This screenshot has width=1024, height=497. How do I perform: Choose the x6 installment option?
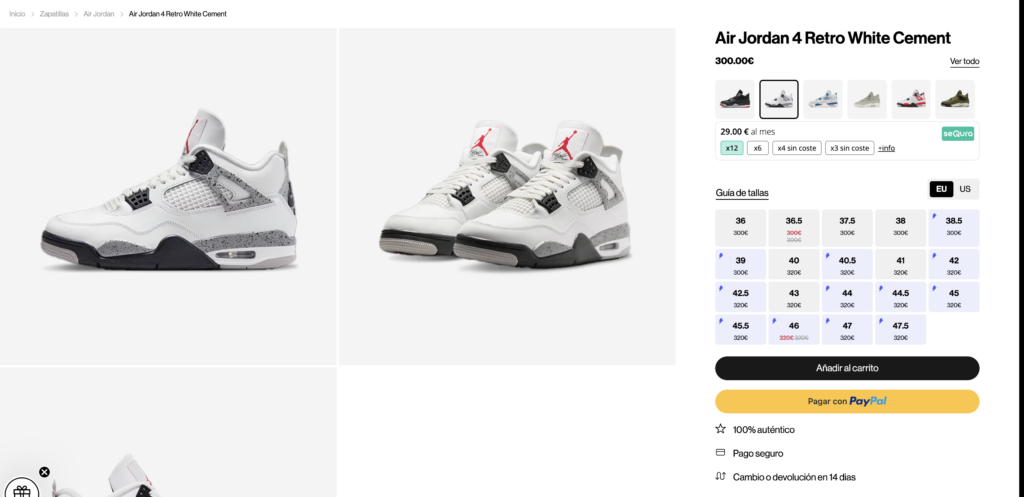point(758,148)
